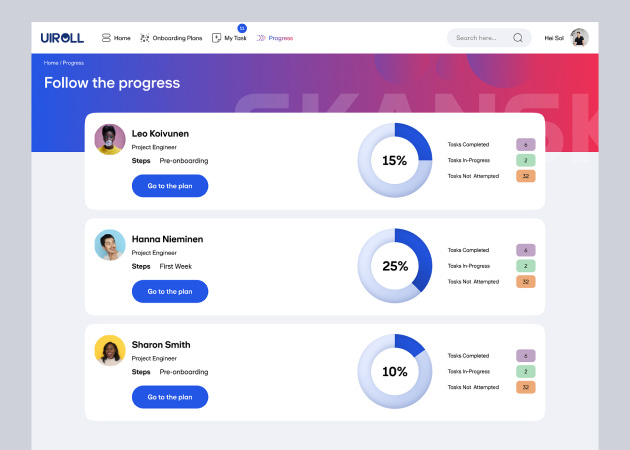Click the My Task notification badge
This screenshot has height=450, width=630.
[x=241, y=28]
